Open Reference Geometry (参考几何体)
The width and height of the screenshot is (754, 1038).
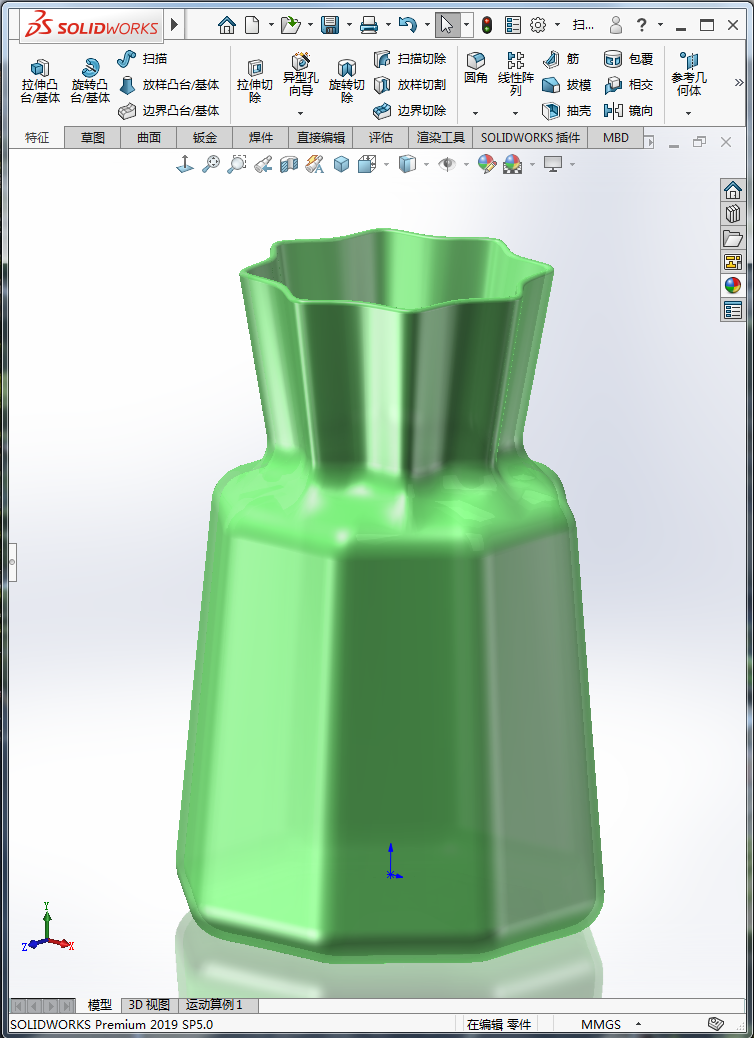tap(688, 74)
